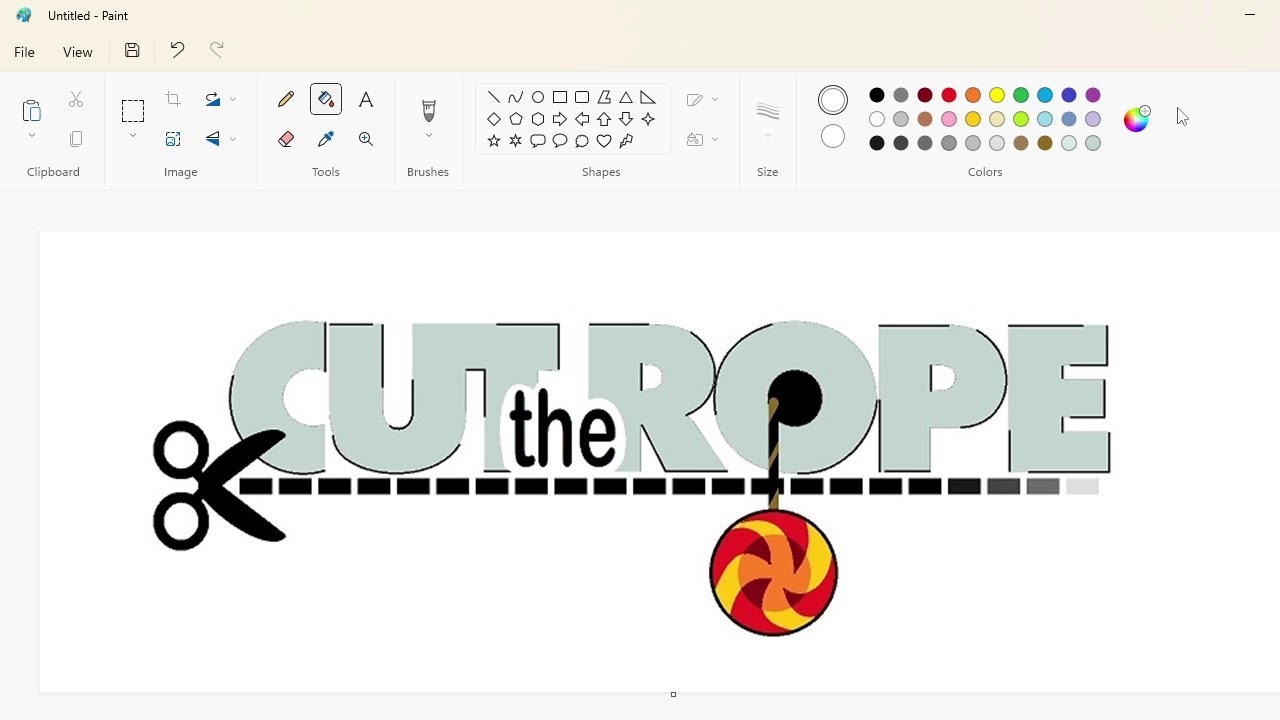Click the lollipop candy on the canvas
Screen dimensions: 1280x720
(x=773, y=572)
